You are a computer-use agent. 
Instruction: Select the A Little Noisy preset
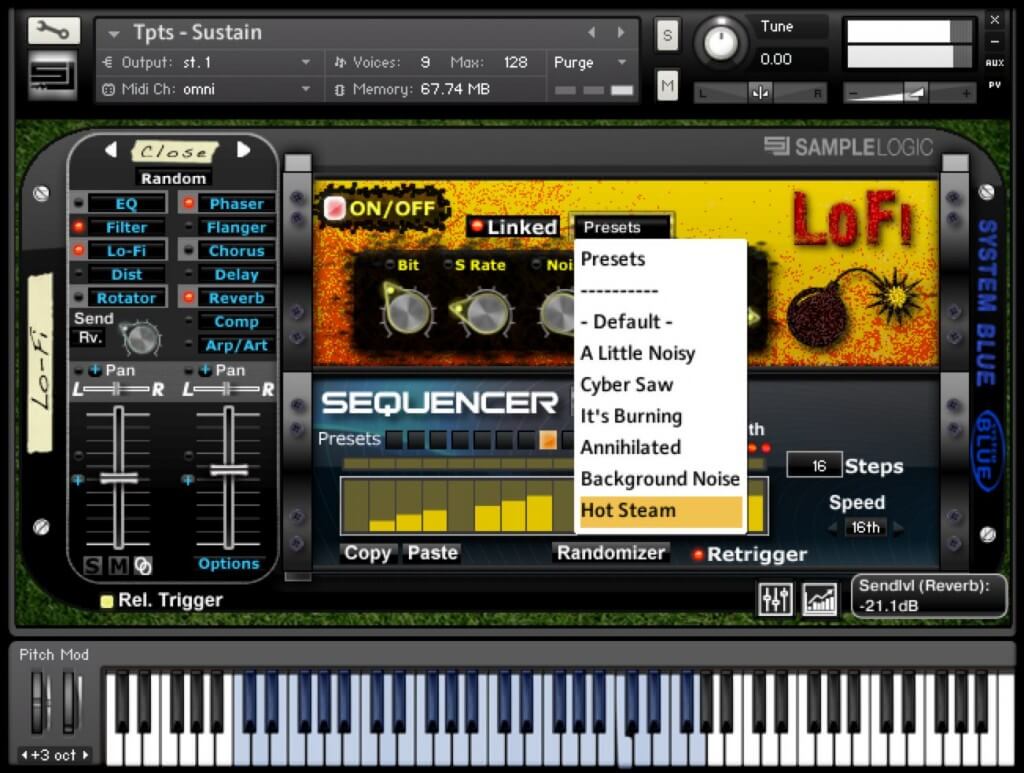click(660, 353)
